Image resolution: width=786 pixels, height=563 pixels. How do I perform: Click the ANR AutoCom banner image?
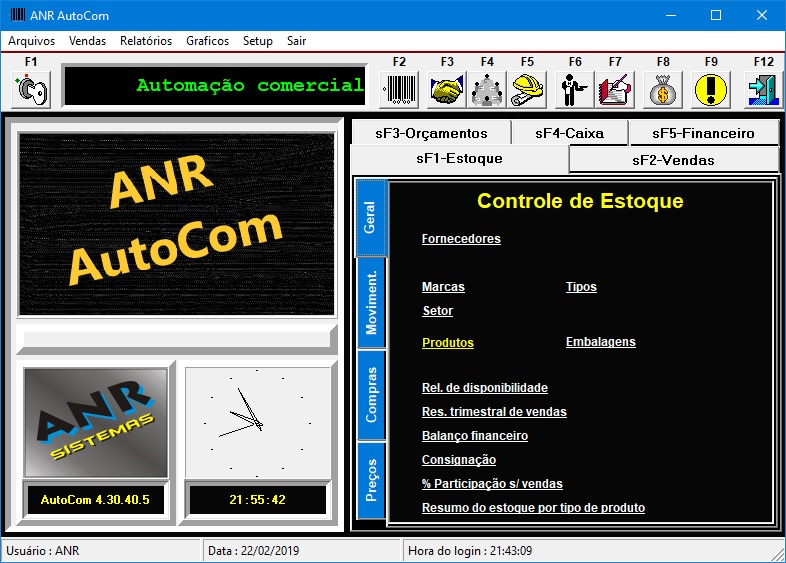coord(176,224)
